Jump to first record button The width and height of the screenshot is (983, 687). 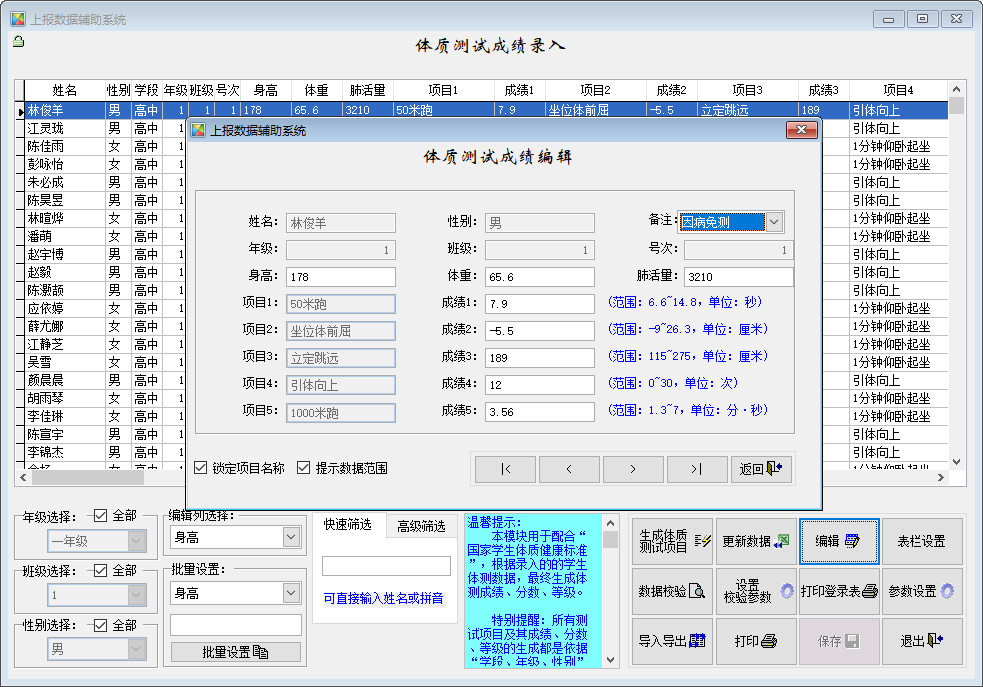[x=505, y=469]
